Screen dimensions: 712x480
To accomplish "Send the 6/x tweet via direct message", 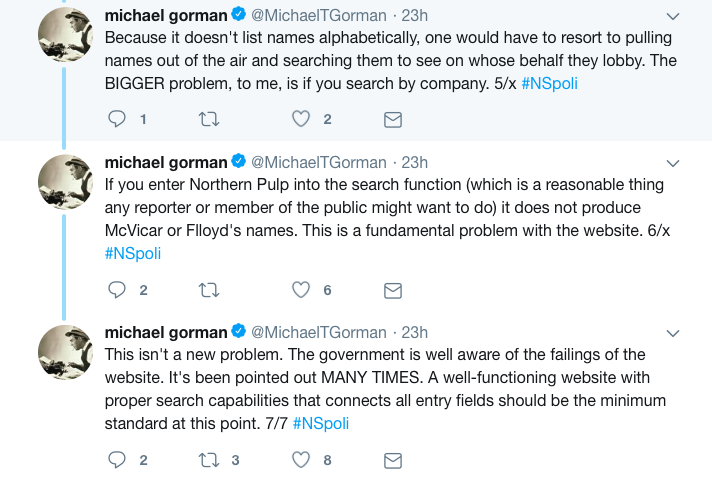I will tap(393, 290).
